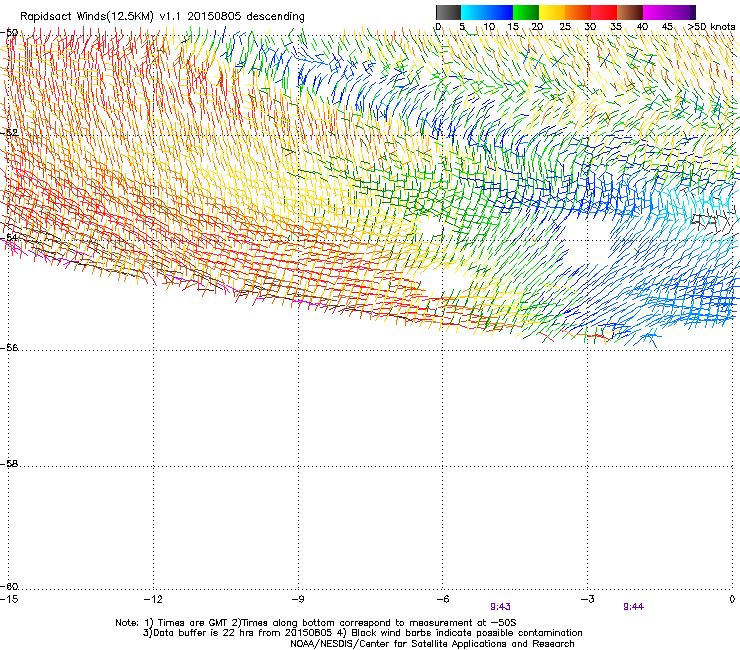Image resolution: width=740 pixels, height=650 pixels.
Task: Click the 'Note: 1) Times are GMT' line
Action: point(316,623)
